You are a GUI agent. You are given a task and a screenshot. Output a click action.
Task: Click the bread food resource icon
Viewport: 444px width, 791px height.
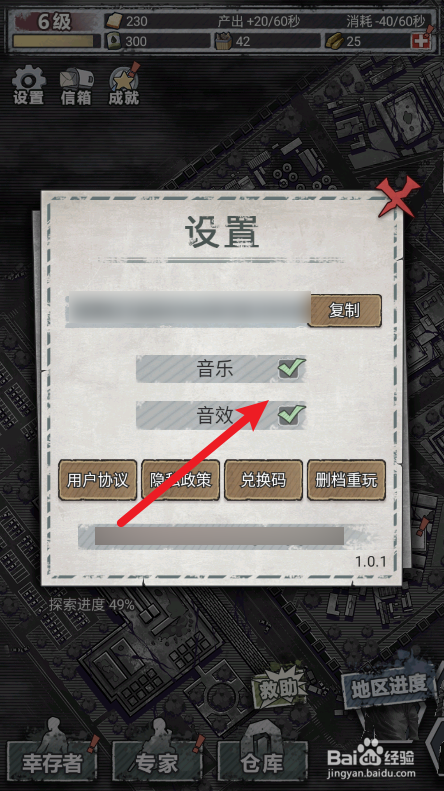[114, 21]
